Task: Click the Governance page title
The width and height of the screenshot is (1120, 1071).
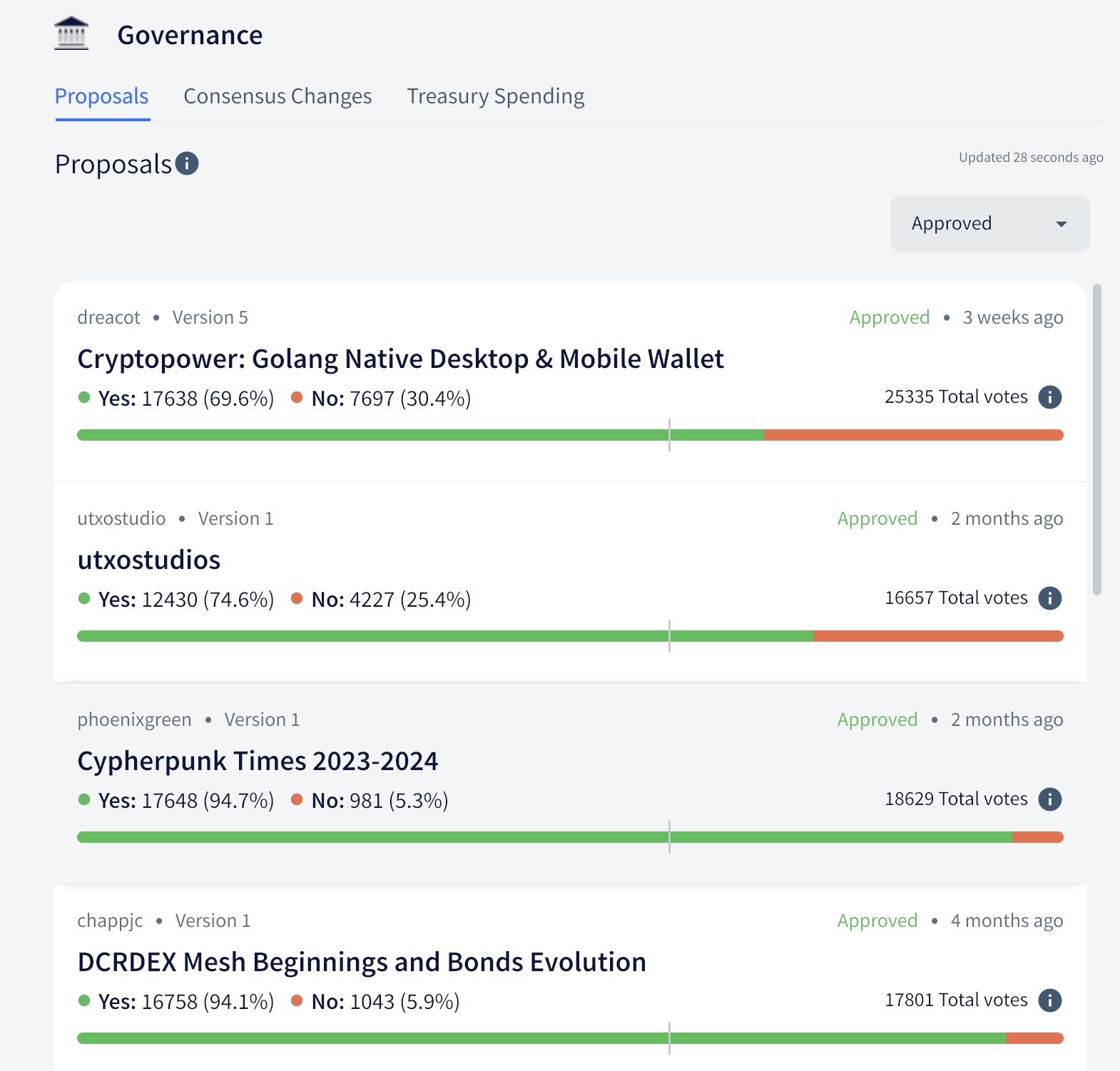Action: pos(190,35)
